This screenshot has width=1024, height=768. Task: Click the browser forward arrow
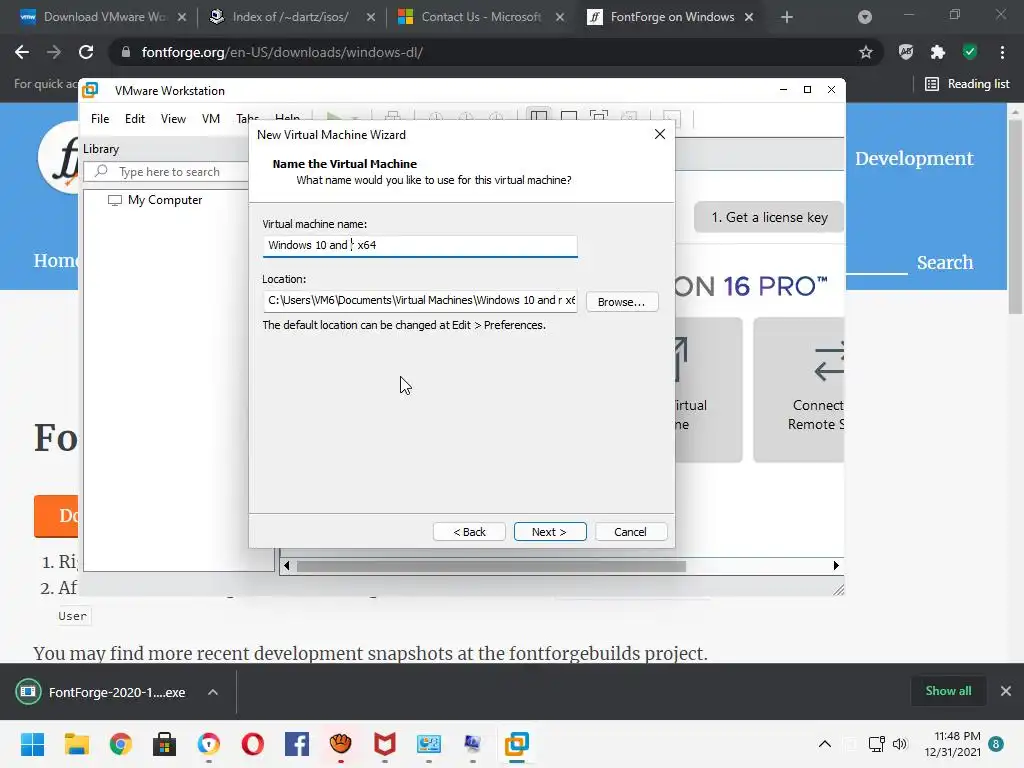click(x=54, y=52)
